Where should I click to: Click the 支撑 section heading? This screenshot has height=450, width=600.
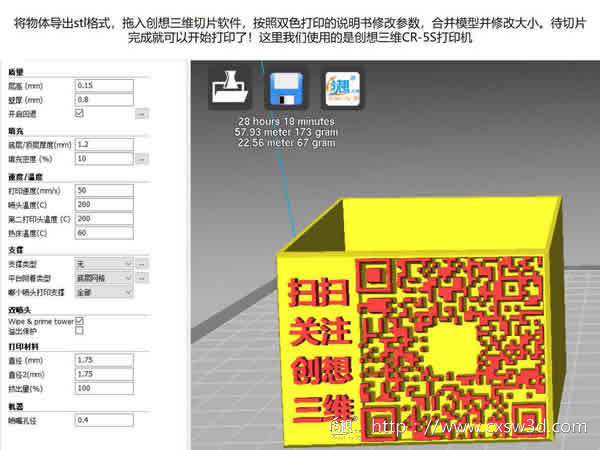(x=16, y=250)
